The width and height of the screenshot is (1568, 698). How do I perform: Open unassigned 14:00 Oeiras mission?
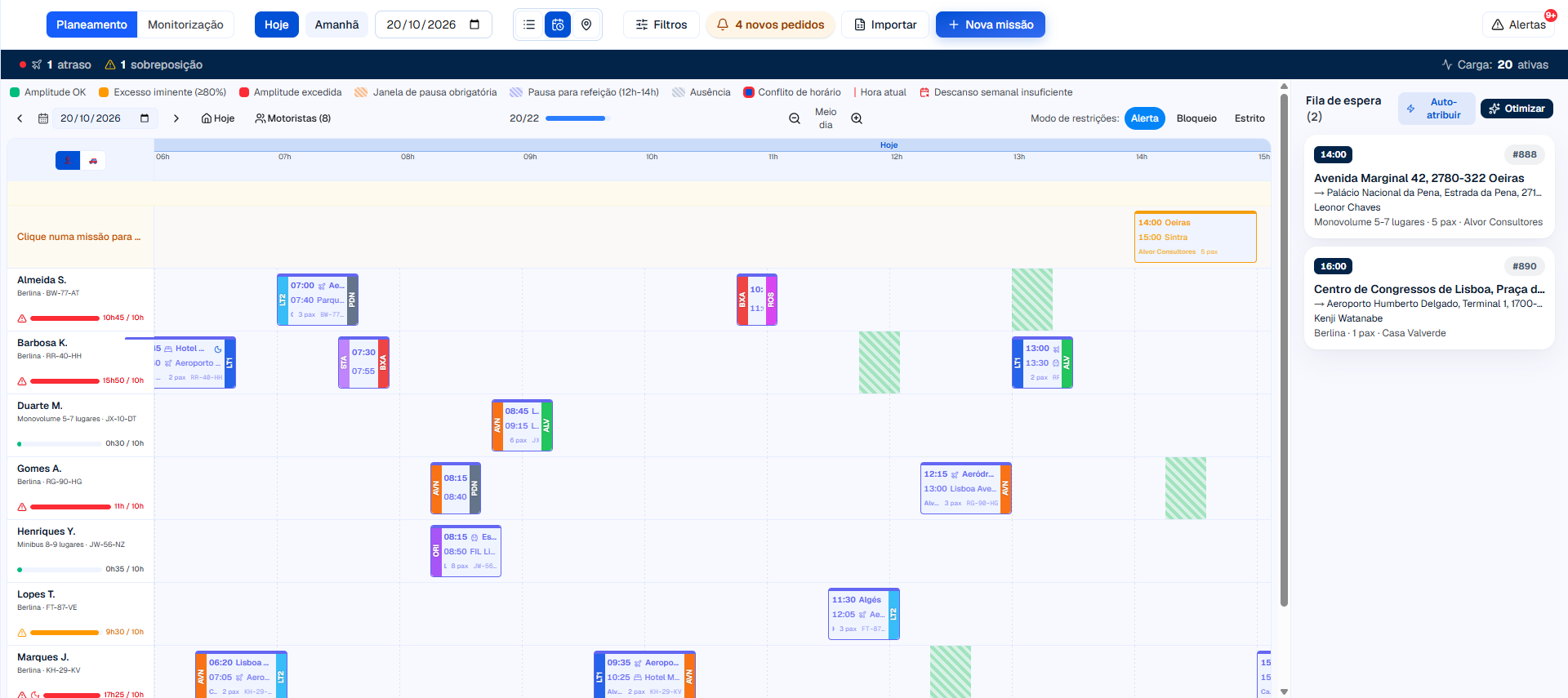1196,237
